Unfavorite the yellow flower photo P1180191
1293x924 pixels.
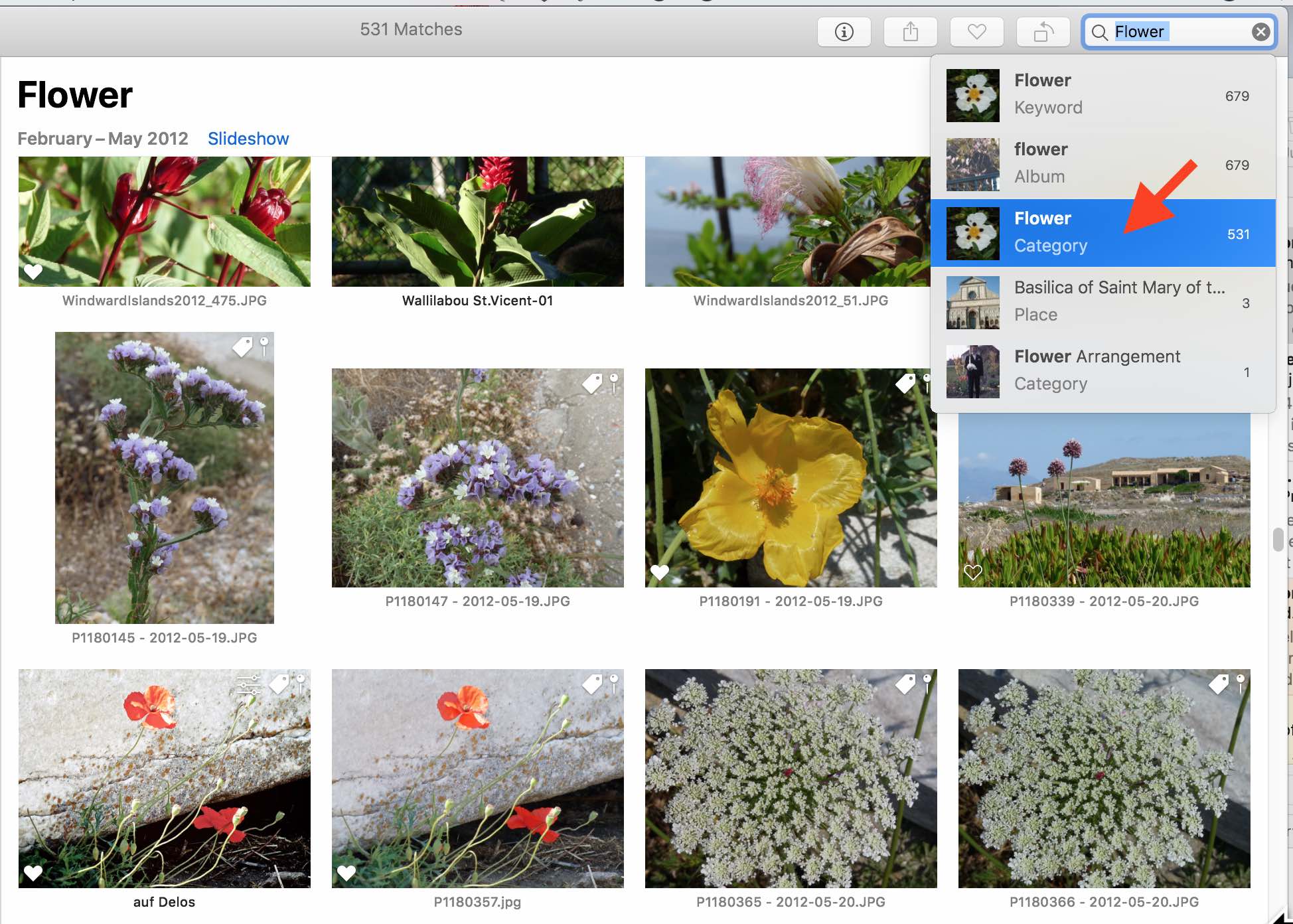(x=659, y=572)
